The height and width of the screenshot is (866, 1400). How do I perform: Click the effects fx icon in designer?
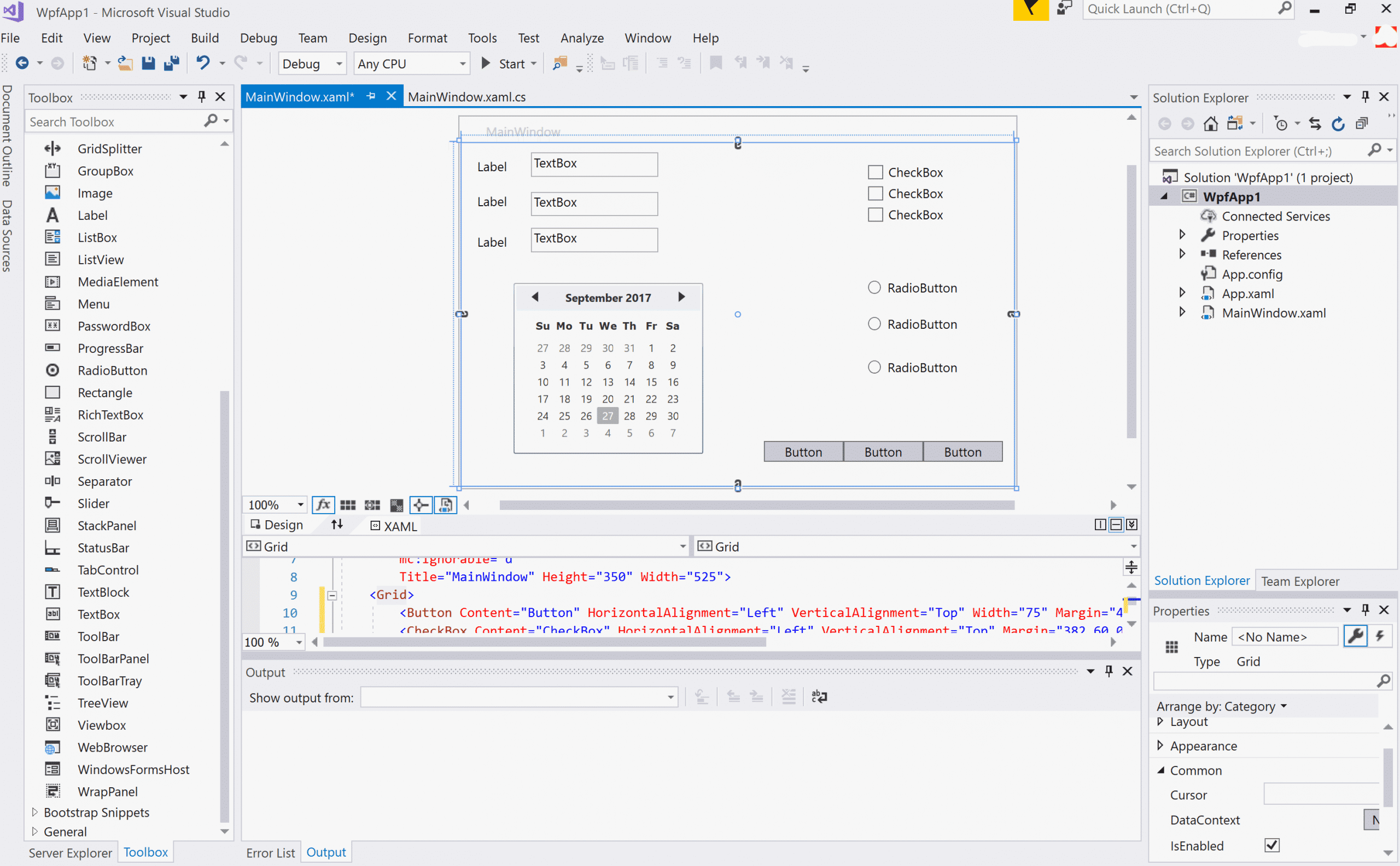click(324, 504)
